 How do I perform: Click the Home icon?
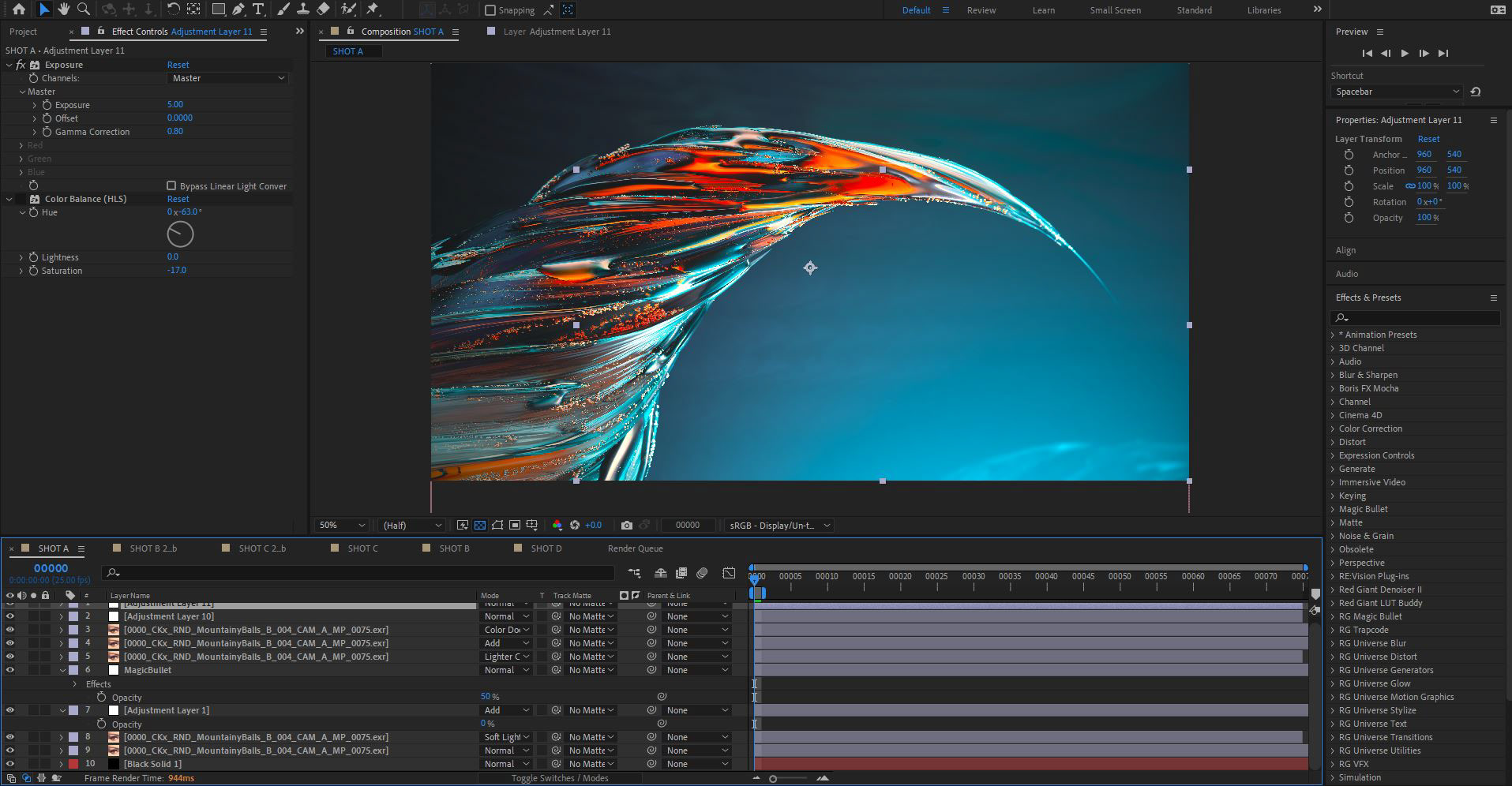[18, 9]
